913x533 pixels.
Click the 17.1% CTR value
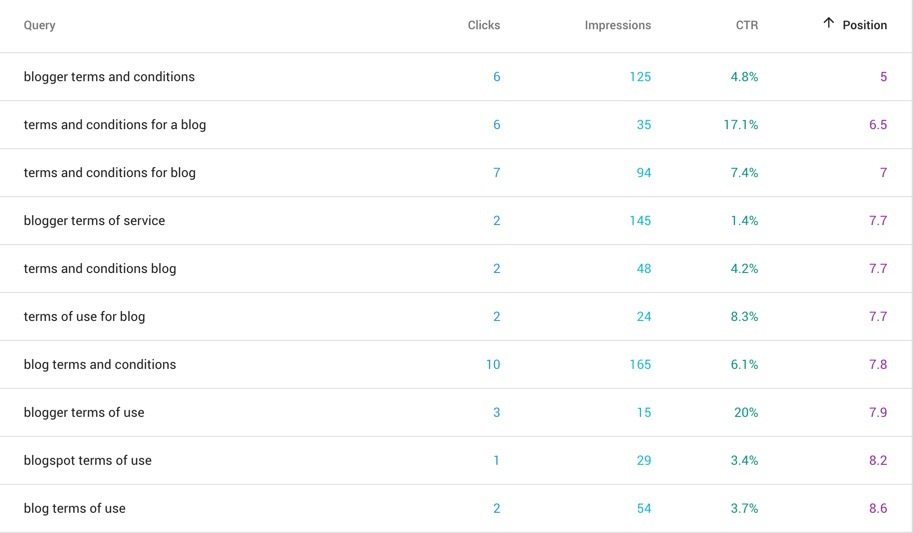tap(741, 125)
